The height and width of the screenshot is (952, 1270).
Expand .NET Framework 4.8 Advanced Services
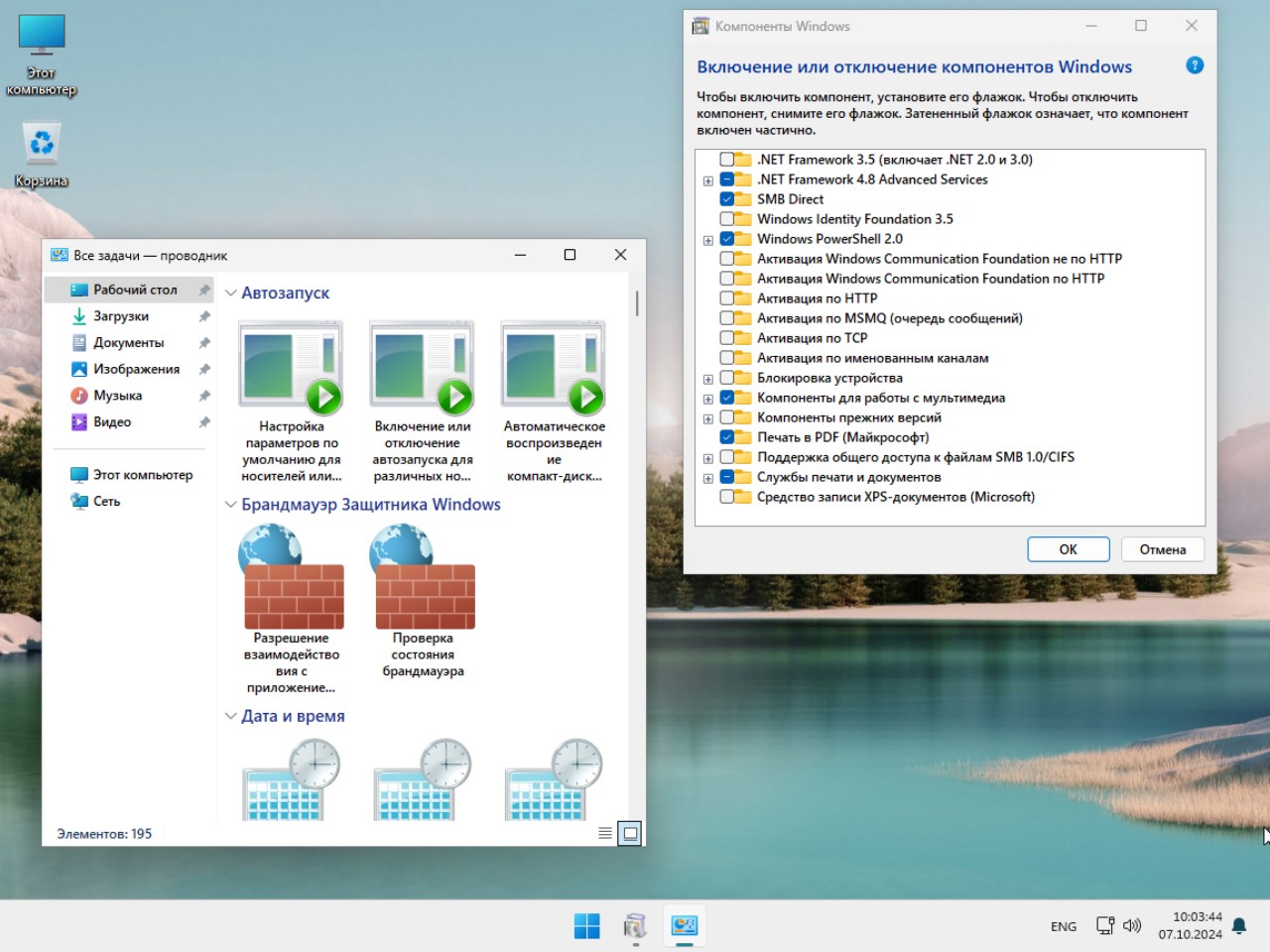707,179
